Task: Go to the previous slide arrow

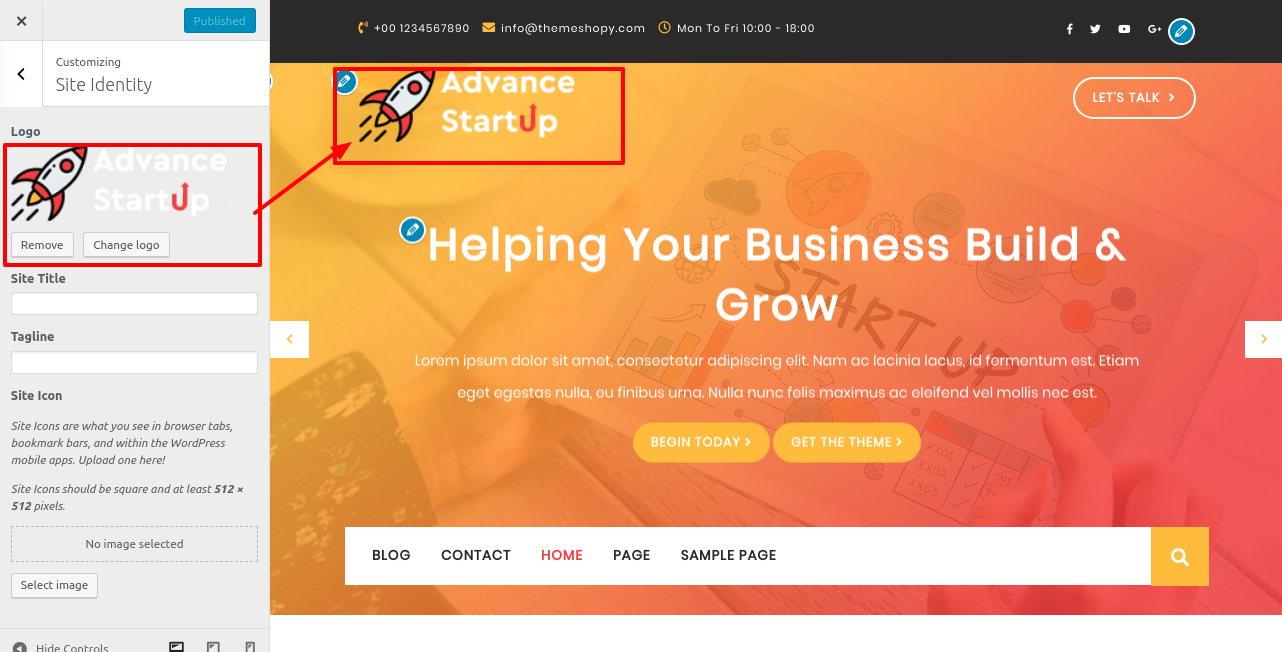Action: point(290,339)
